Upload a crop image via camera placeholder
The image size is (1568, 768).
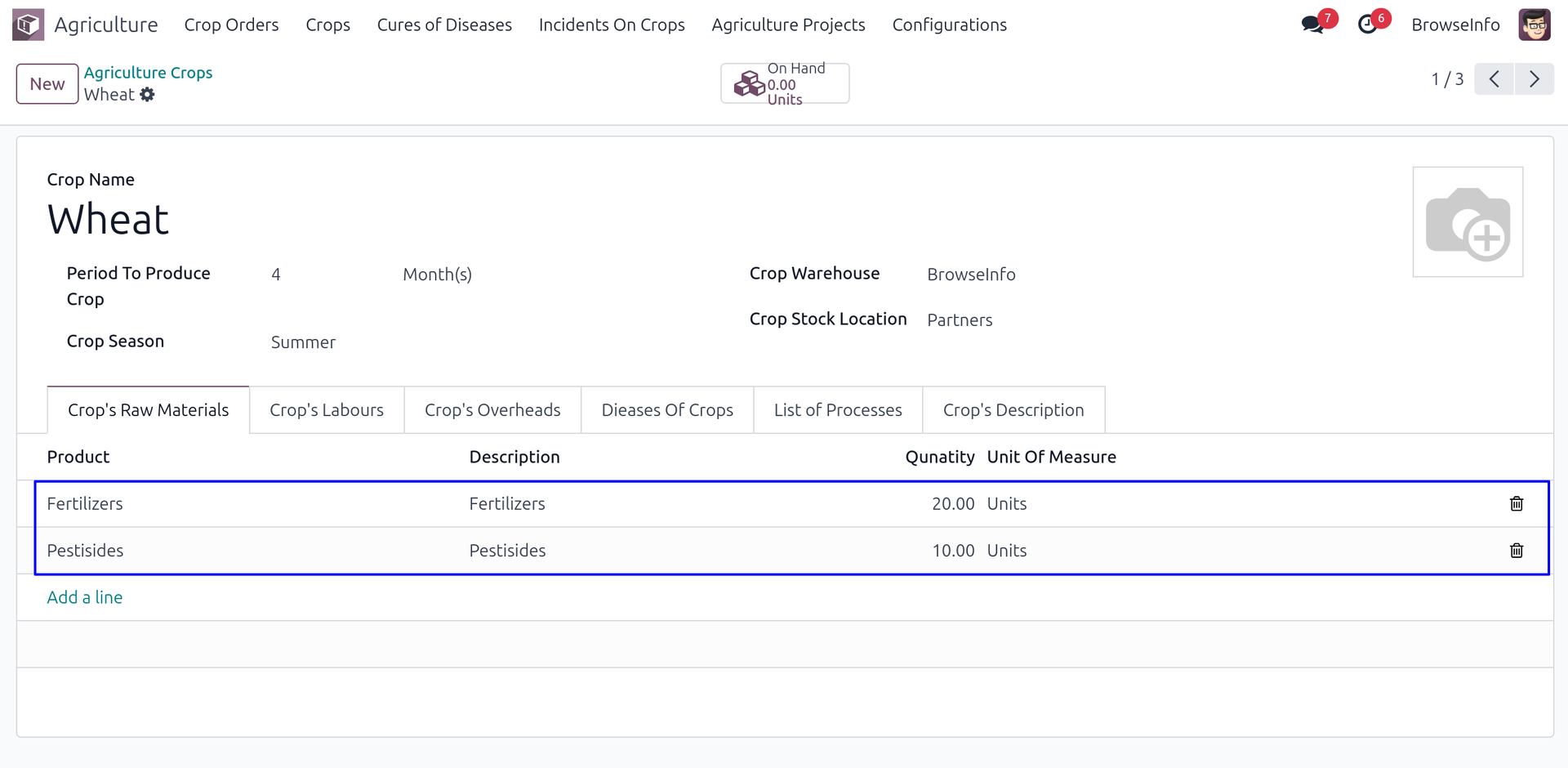pyautogui.click(x=1467, y=222)
